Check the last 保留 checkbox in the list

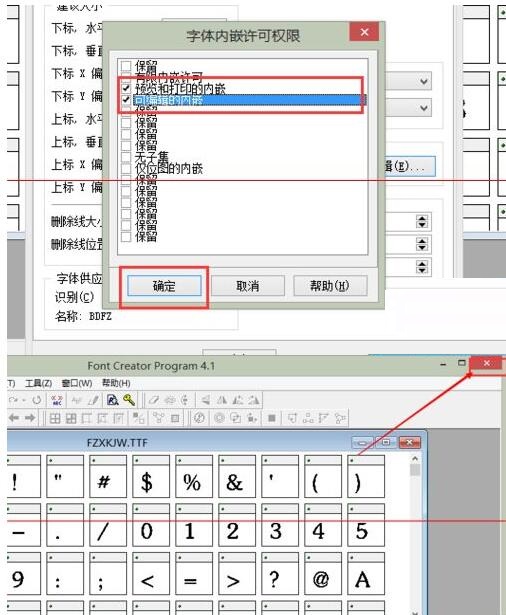(x=126, y=237)
